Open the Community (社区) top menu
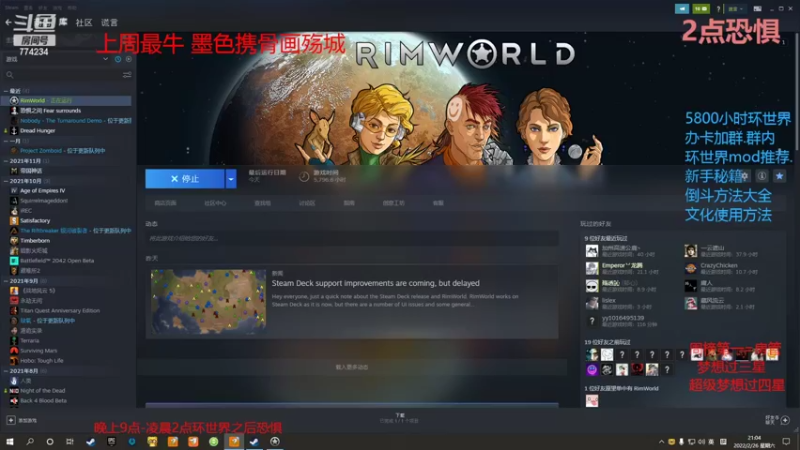 tap(84, 22)
